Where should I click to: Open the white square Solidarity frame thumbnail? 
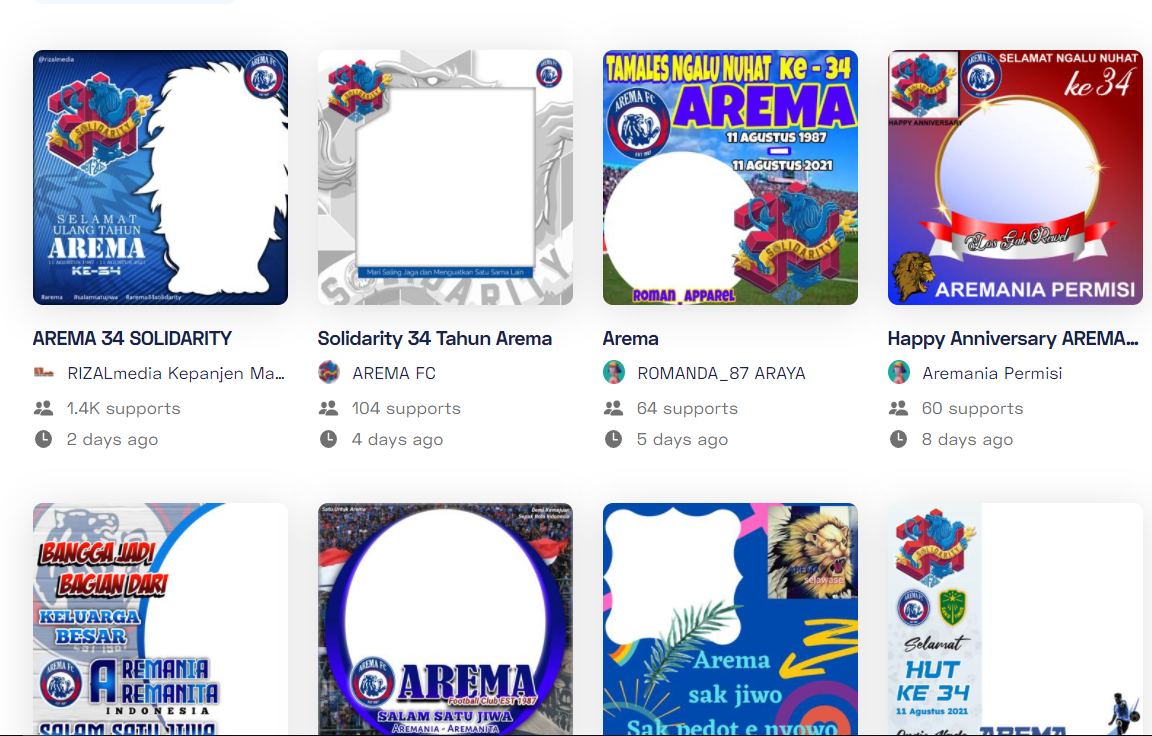pyautogui.click(x=445, y=177)
